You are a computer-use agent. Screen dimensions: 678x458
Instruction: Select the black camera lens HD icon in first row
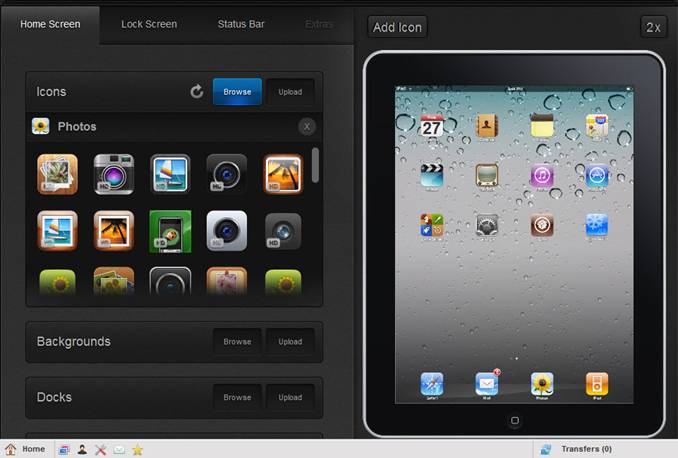point(227,174)
